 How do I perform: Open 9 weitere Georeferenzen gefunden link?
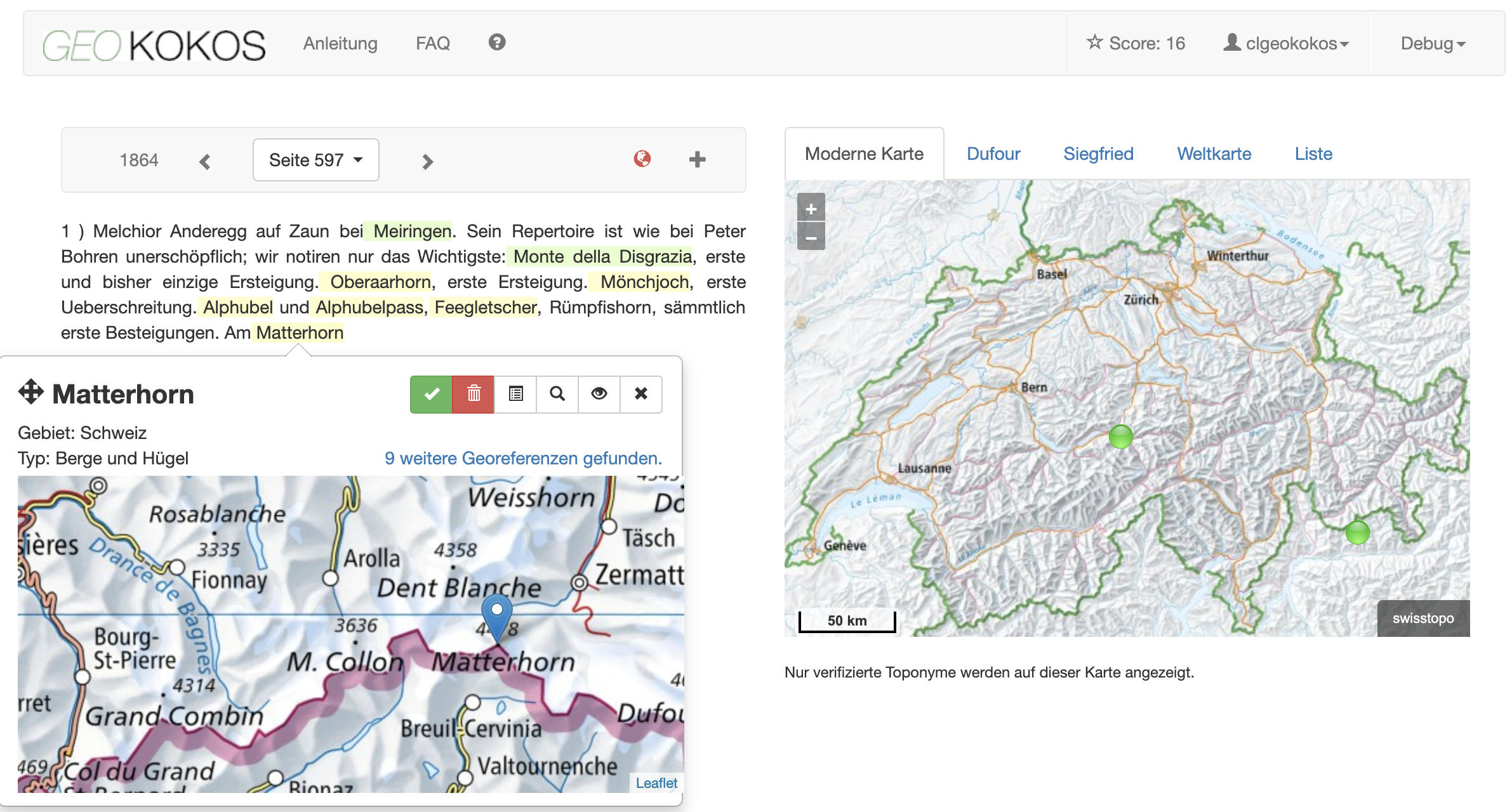tap(523, 458)
